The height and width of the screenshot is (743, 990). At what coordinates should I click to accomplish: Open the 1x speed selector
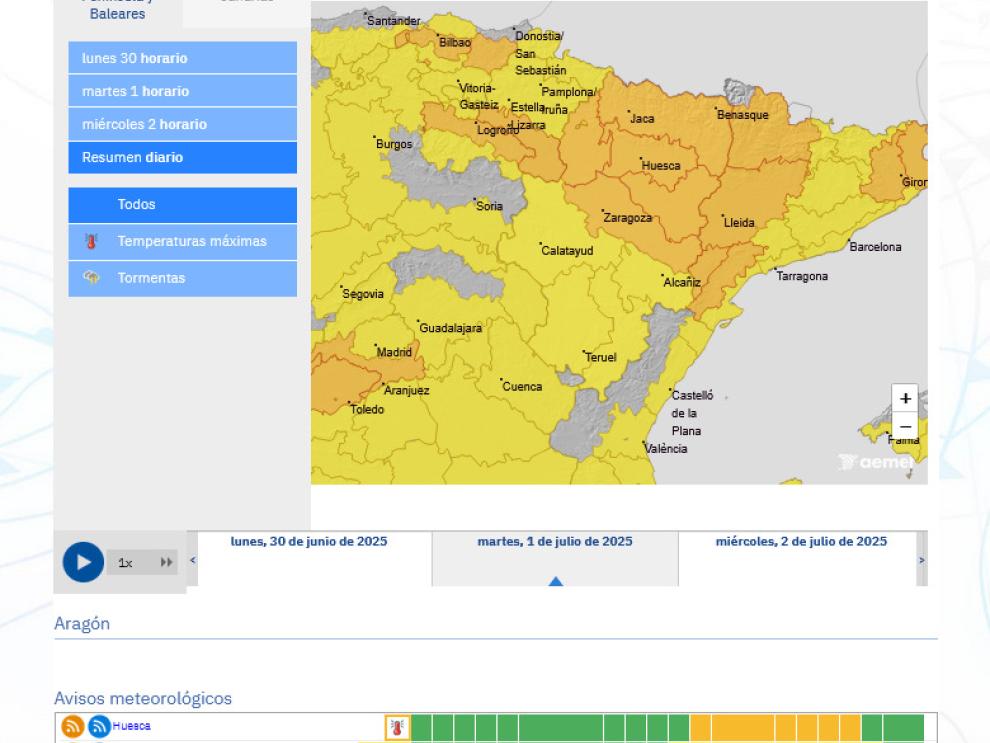(142, 562)
